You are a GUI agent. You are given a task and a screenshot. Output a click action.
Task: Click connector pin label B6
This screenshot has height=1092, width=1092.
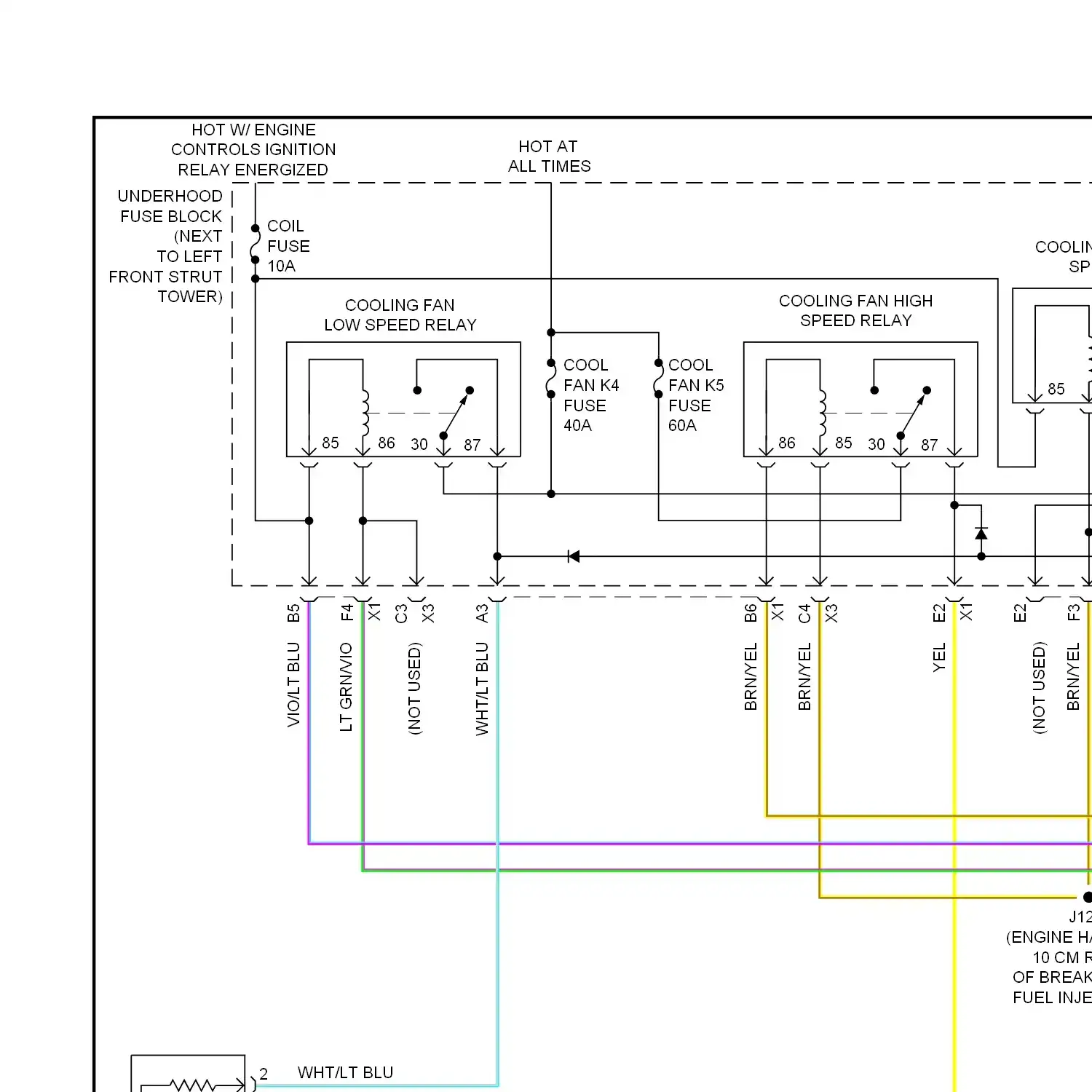(x=751, y=614)
